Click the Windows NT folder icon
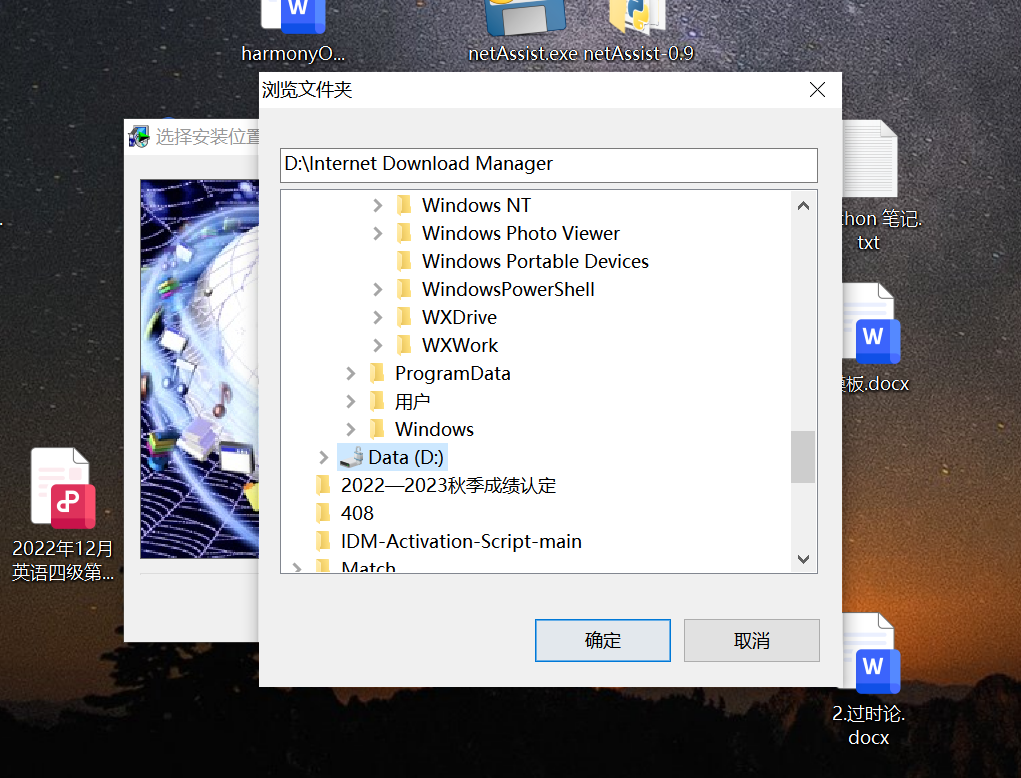 (404, 206)
